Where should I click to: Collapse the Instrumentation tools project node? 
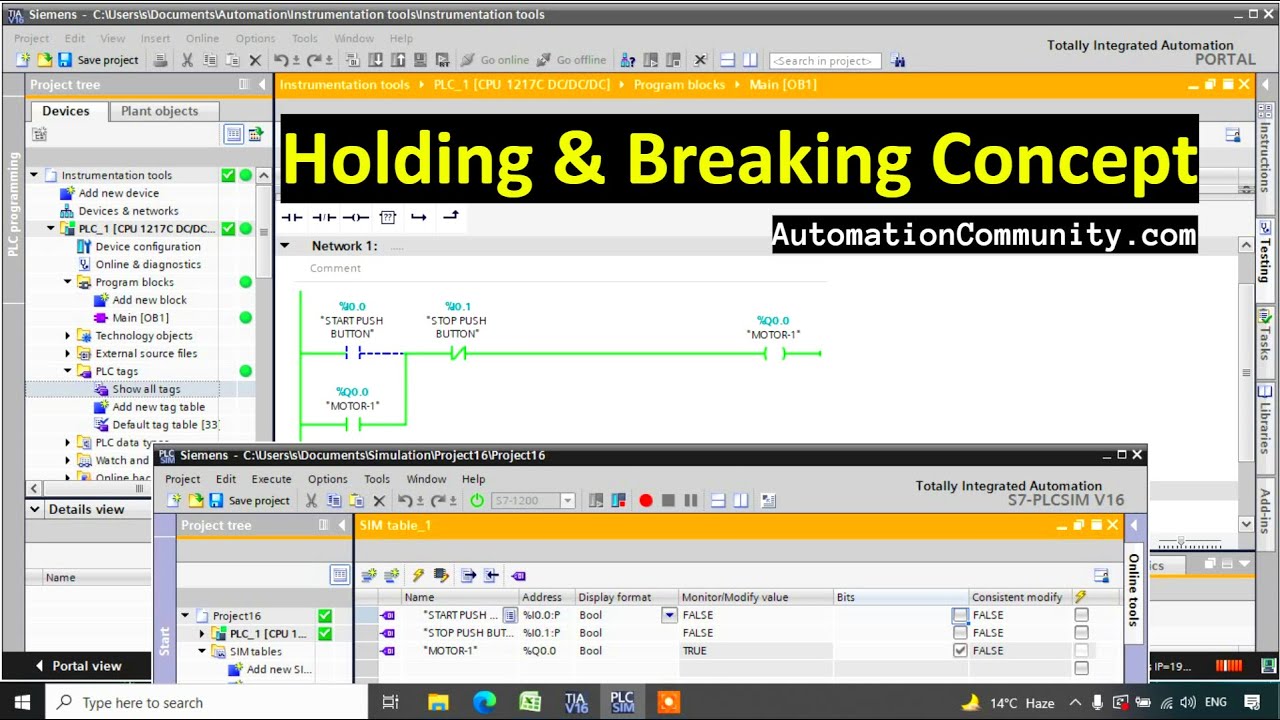pos(34,175)
